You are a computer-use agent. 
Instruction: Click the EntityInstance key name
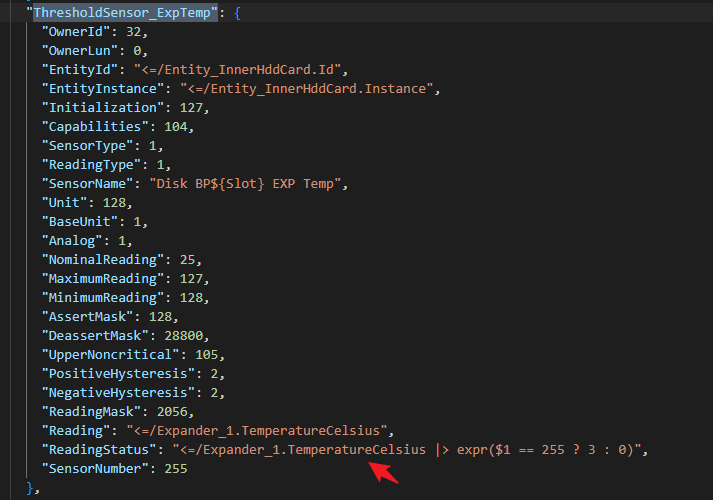(100, 89)
